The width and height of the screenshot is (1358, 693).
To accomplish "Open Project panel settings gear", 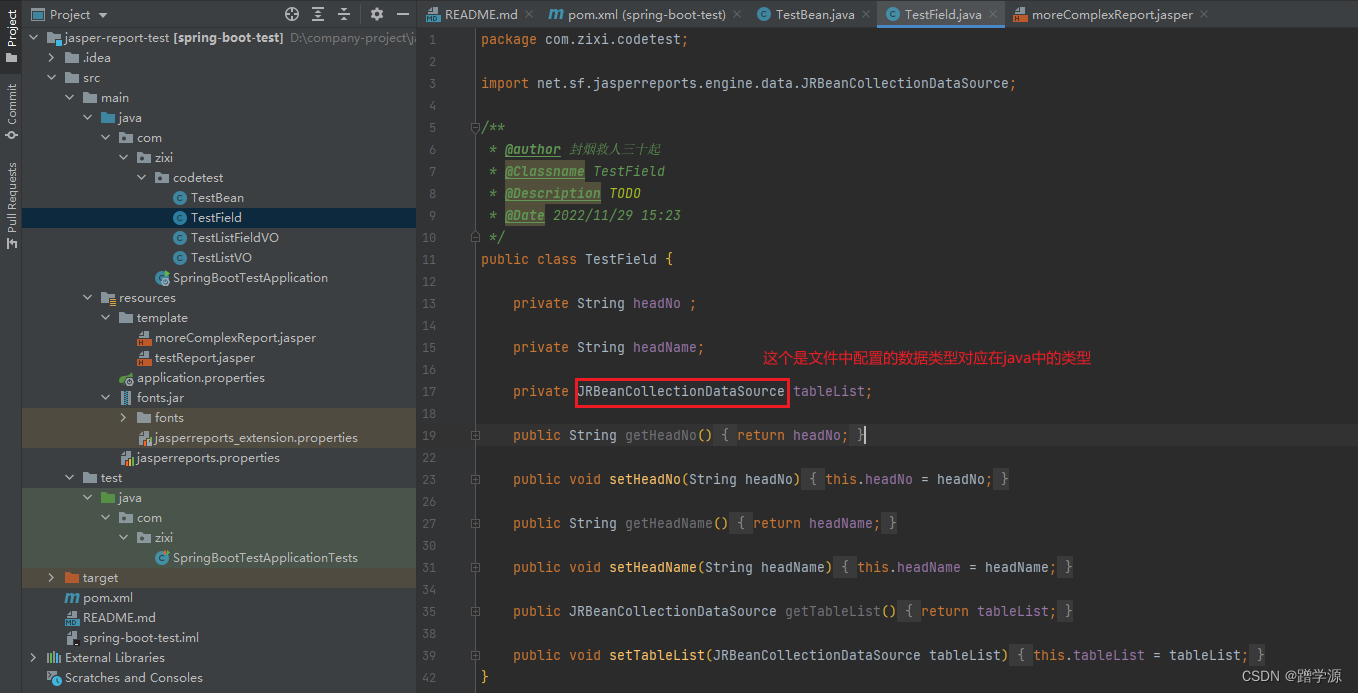I will tap(377, 14).
